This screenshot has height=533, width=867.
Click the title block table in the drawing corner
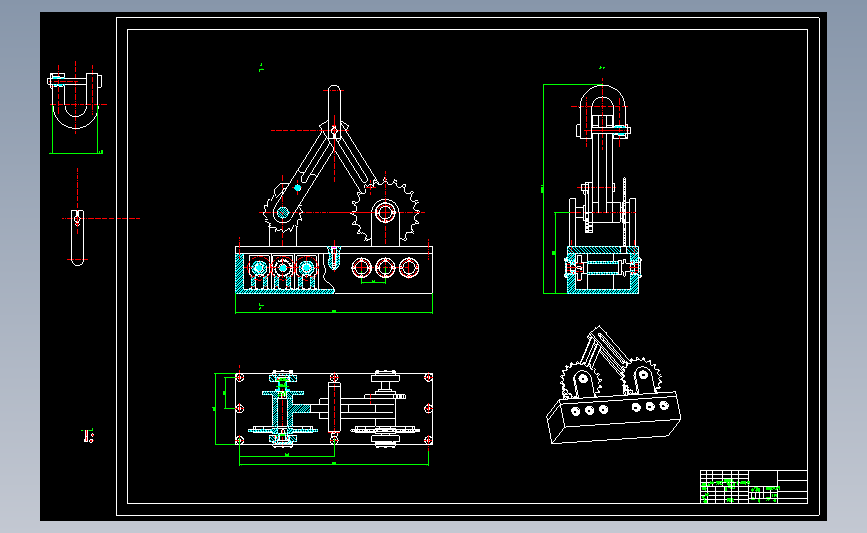(754, 487)
